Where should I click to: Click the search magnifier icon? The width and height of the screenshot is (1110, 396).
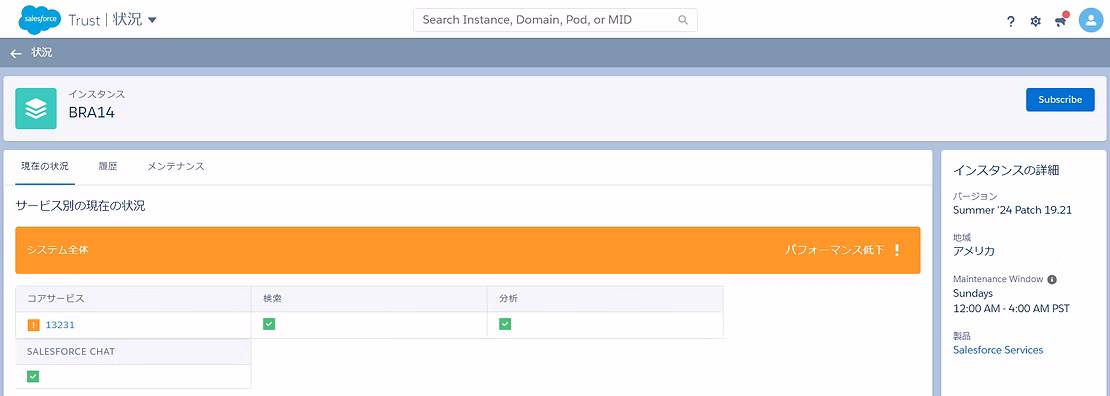[682, 20]
